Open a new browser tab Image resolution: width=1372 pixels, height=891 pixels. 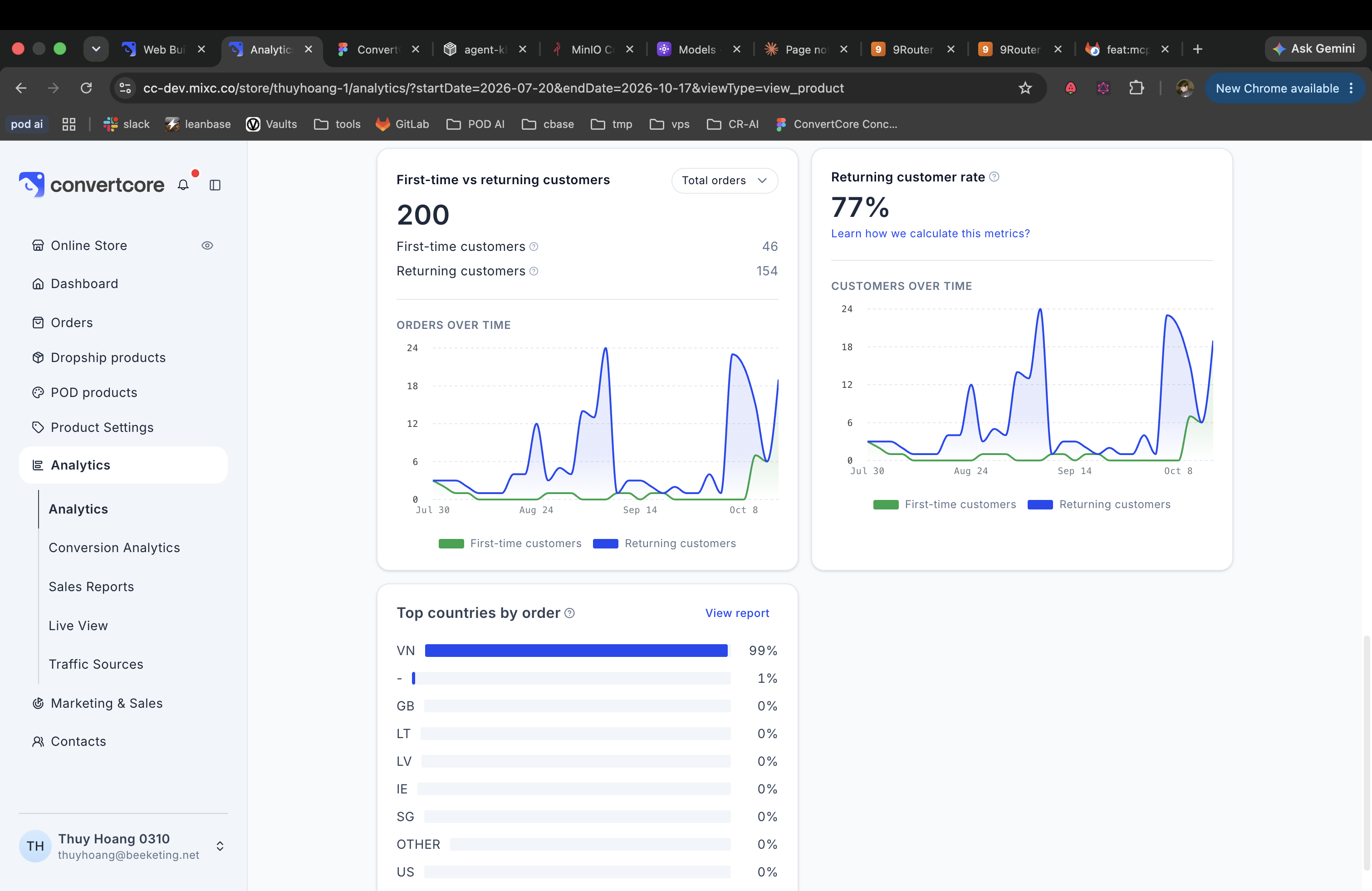pos(1197,49)
